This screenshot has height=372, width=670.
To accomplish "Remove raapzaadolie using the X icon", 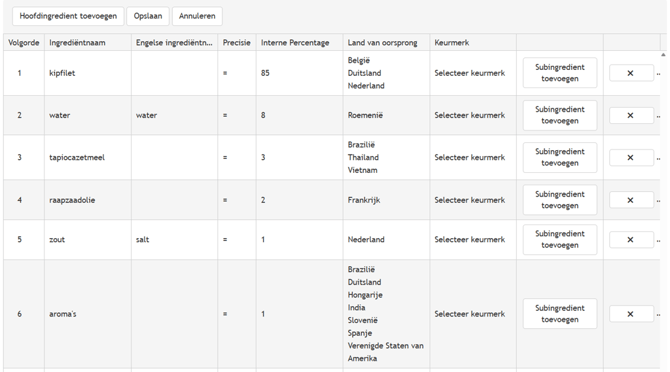I will (x=631, y=200).
